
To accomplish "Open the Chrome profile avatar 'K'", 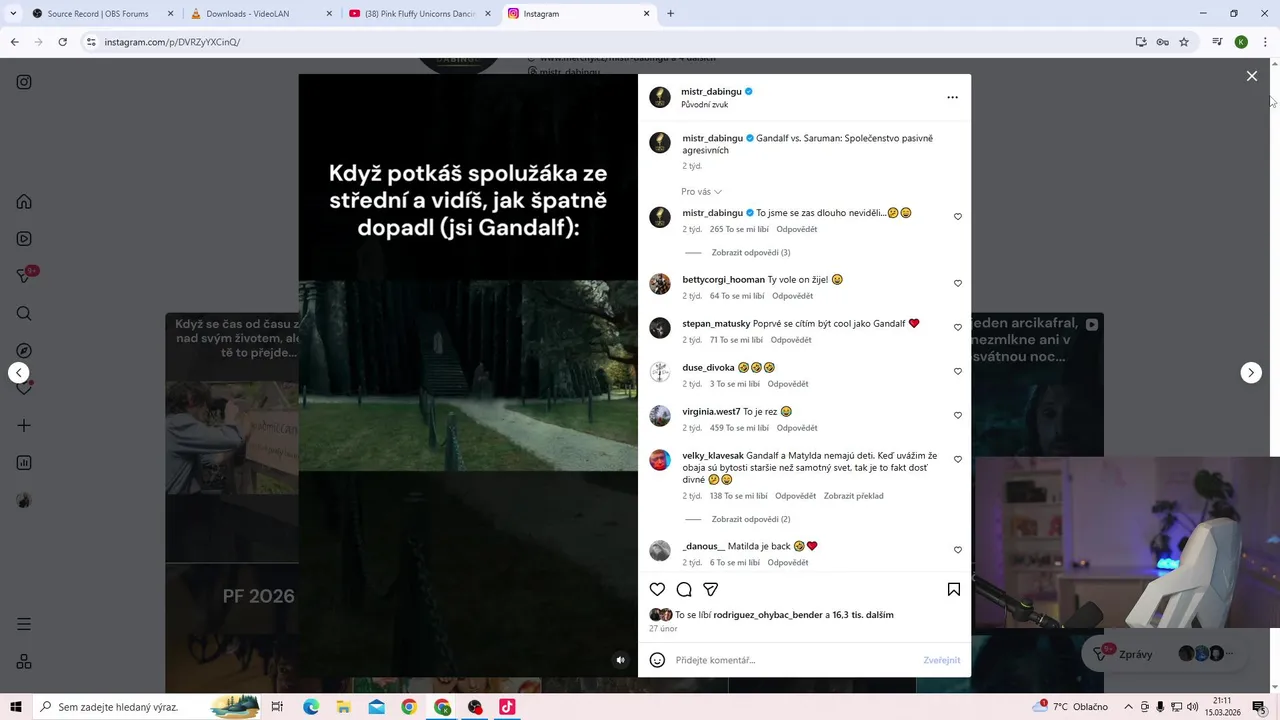I will pos(1241,42).
